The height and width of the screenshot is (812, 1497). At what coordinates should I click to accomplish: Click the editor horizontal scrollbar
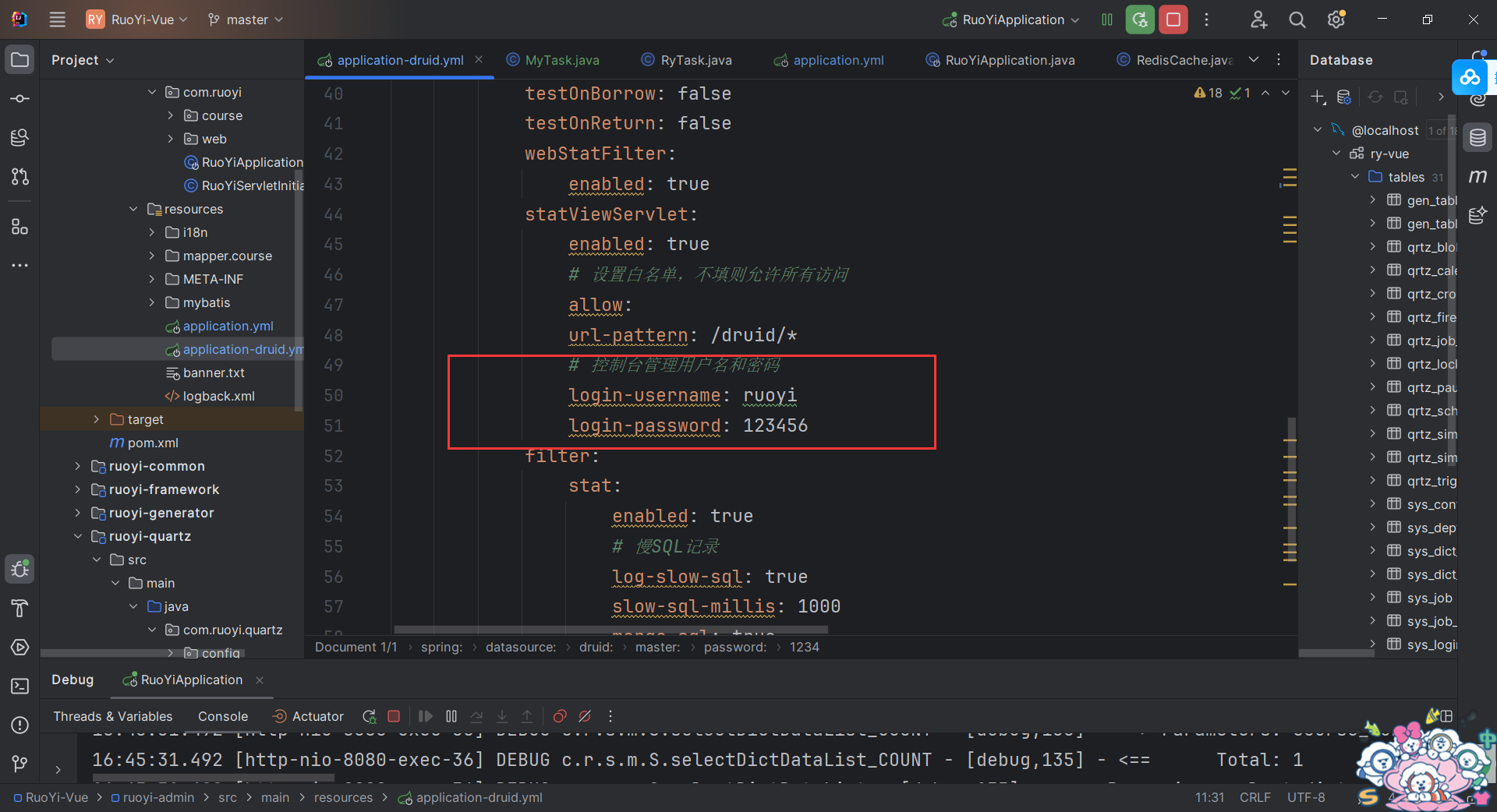click(x=610, y=630)
